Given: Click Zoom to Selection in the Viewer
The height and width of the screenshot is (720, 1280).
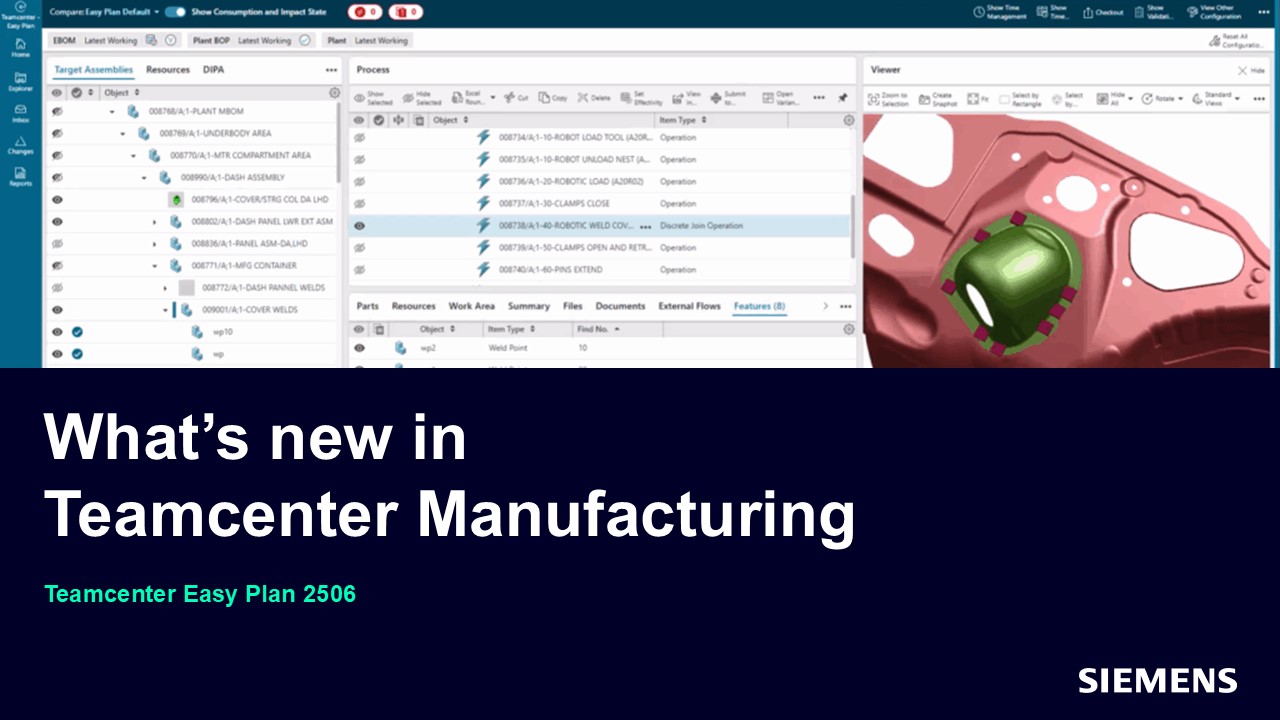Looking at the screenshot, I should 888,98.
